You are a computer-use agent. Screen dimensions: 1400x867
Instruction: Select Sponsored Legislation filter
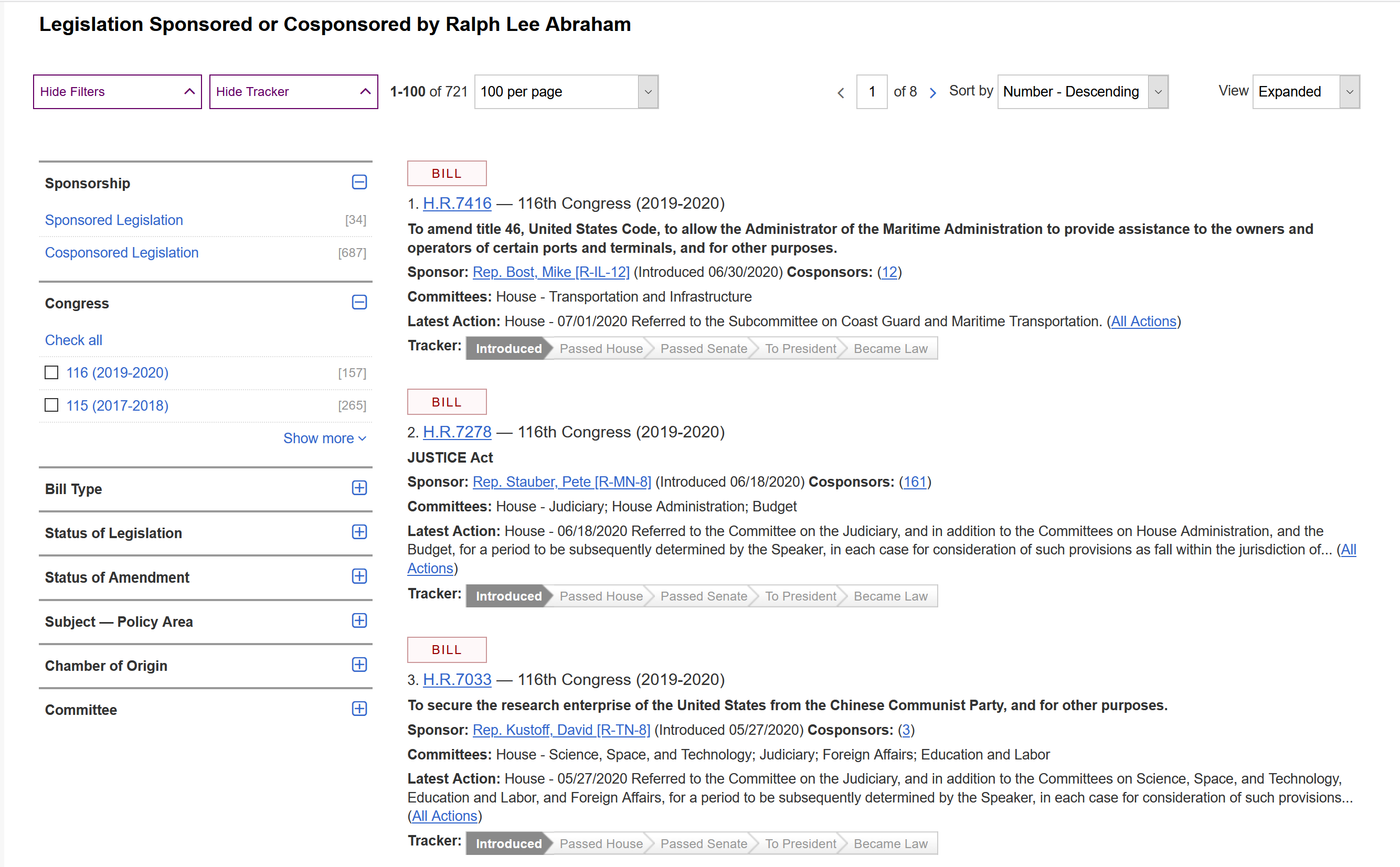click(113, 220)
